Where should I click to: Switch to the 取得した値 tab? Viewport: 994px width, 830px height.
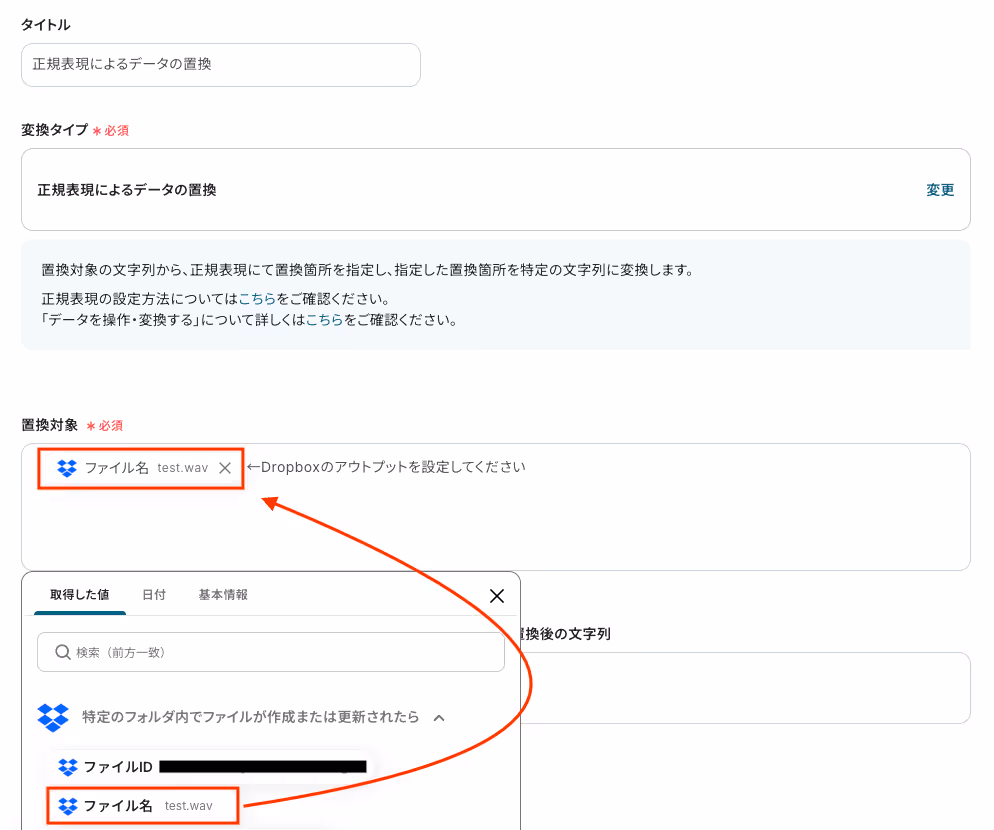(x=80, y=595)
